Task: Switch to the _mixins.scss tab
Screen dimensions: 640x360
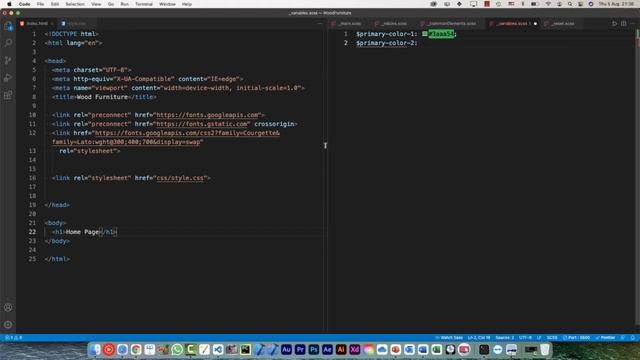Action: point(394,24)
